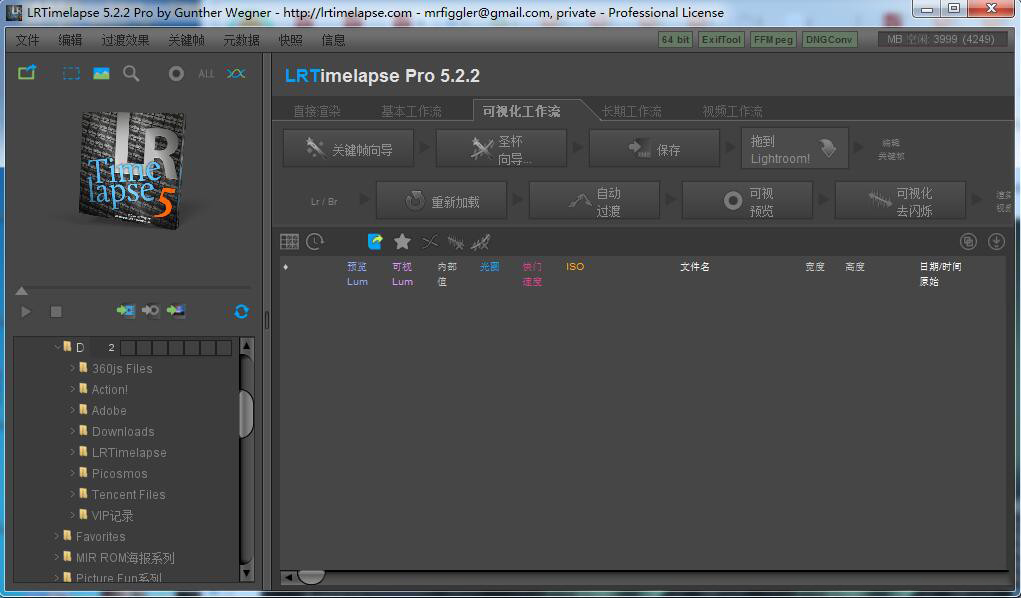Open the 编辑 menu
Viewport: 1021px width, 598px height.
[x=70, y=40]
